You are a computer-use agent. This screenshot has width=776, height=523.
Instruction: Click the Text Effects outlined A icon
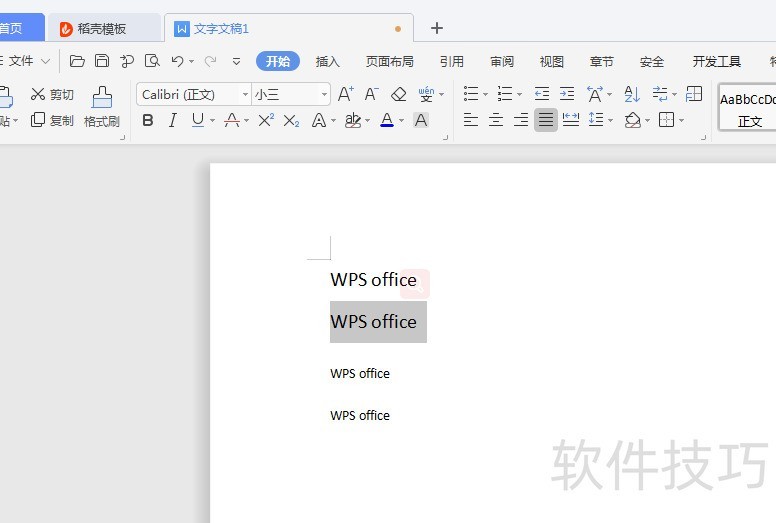tap(319, 120)
